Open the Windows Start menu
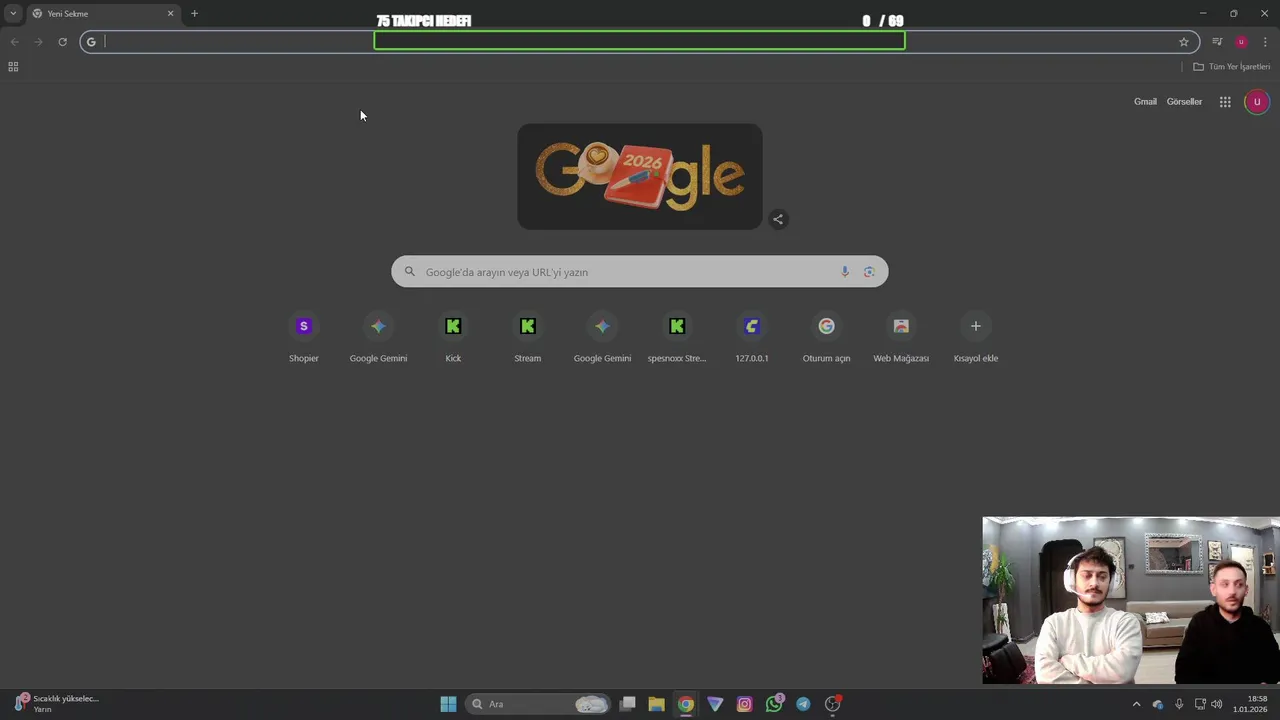 coord(448,704)
